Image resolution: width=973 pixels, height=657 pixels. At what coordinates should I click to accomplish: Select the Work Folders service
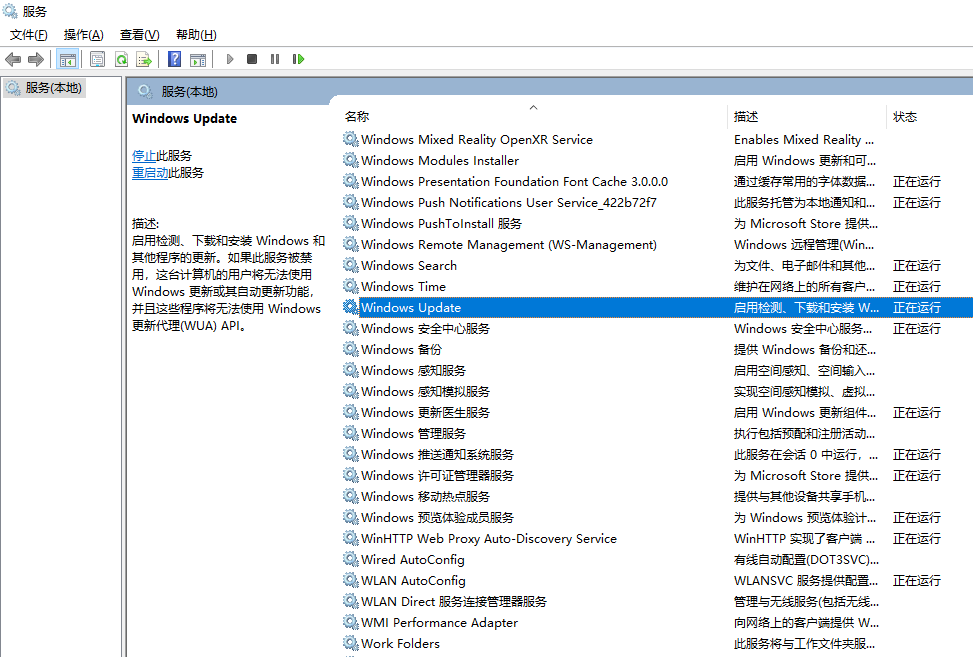[x=657, y=643]
